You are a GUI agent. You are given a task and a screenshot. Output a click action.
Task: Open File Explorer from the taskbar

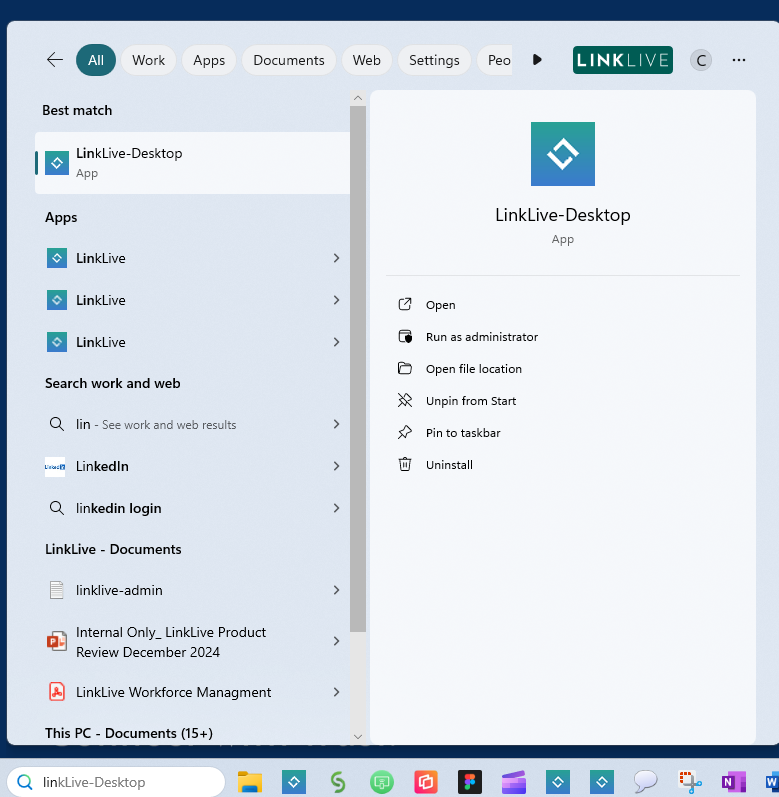point(249,782)
